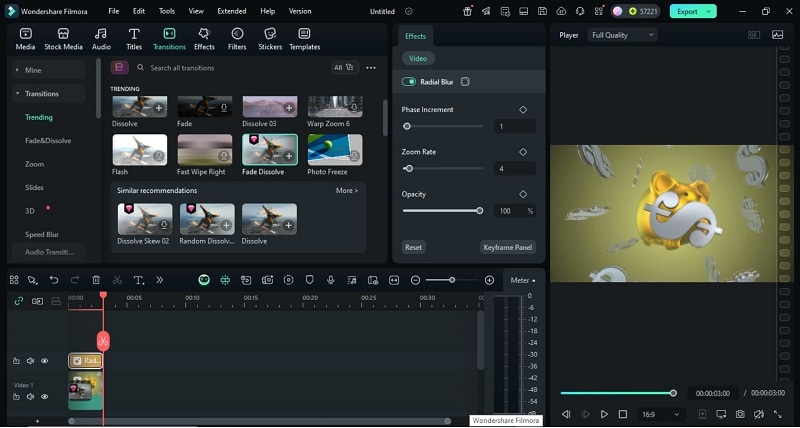Open the Templates tab
Image resolution: width=800 pixels, height=428 pixels.
click(x=305, y=39)
